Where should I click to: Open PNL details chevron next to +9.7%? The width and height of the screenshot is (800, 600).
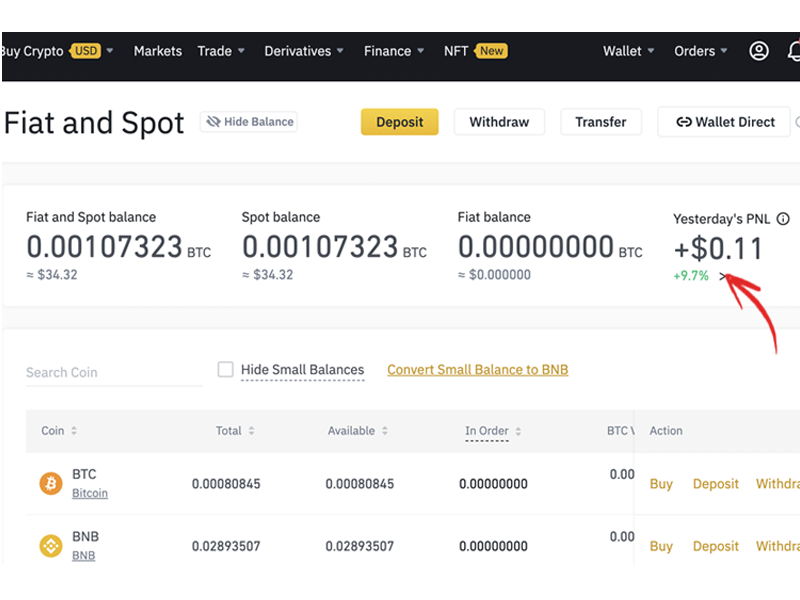pyautogui.click(x=722, y=276)
